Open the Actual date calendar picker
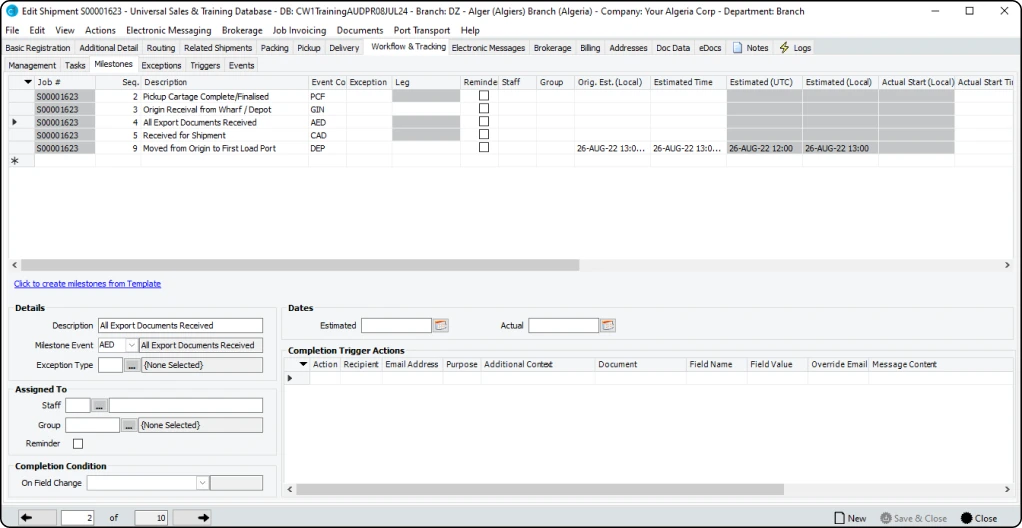This screenshot has height=528, width=1022. coord(608,326)
